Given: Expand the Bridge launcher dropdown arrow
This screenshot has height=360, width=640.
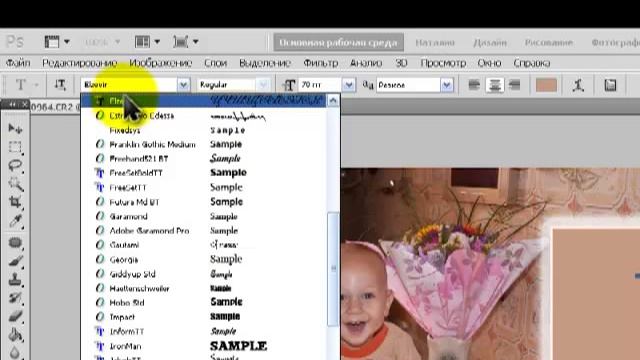Looking at the screenshot, I should coord(67,42).
